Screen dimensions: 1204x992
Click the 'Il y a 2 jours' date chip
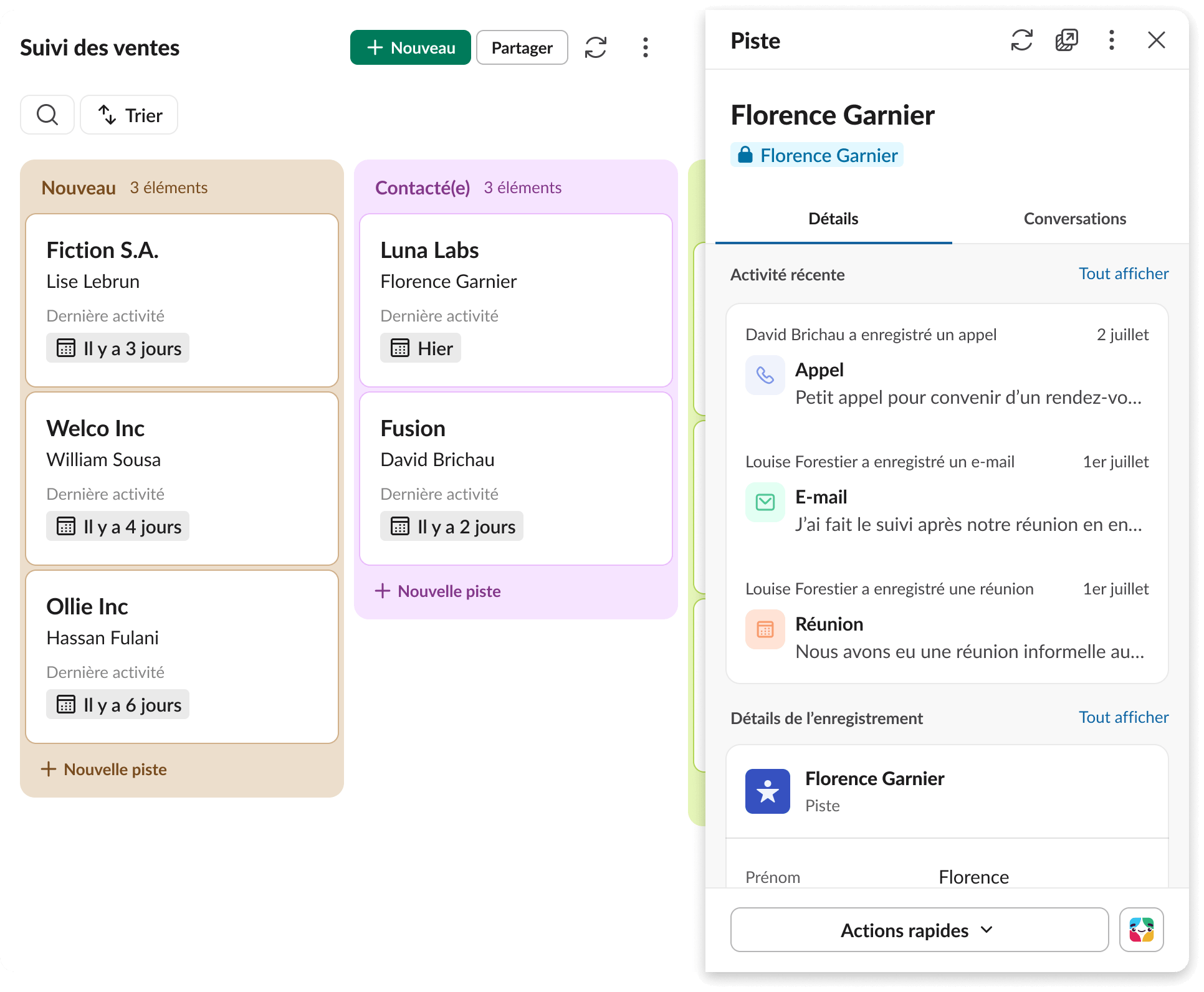[452, 527]
